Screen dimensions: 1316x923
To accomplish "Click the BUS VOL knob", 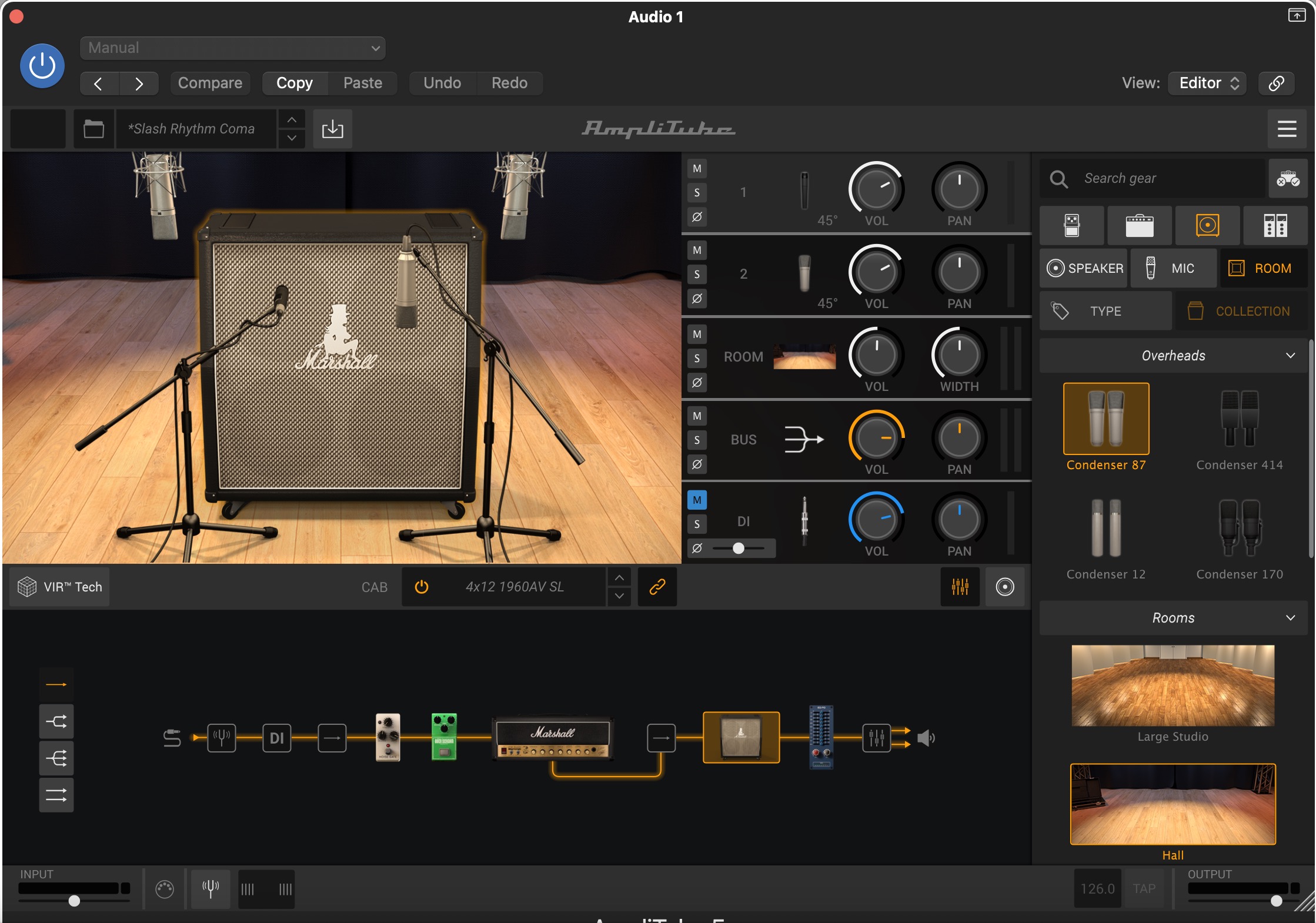I will [876, 438].
